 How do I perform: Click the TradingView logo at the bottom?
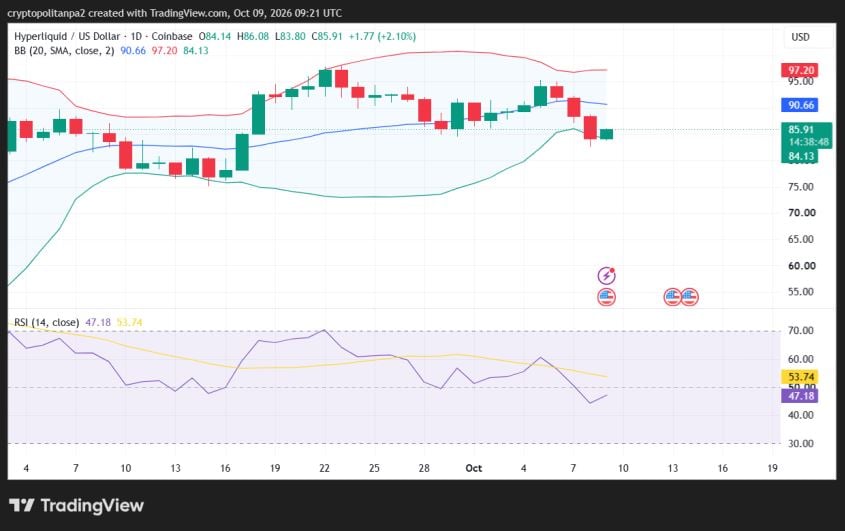tap(77, 506)
